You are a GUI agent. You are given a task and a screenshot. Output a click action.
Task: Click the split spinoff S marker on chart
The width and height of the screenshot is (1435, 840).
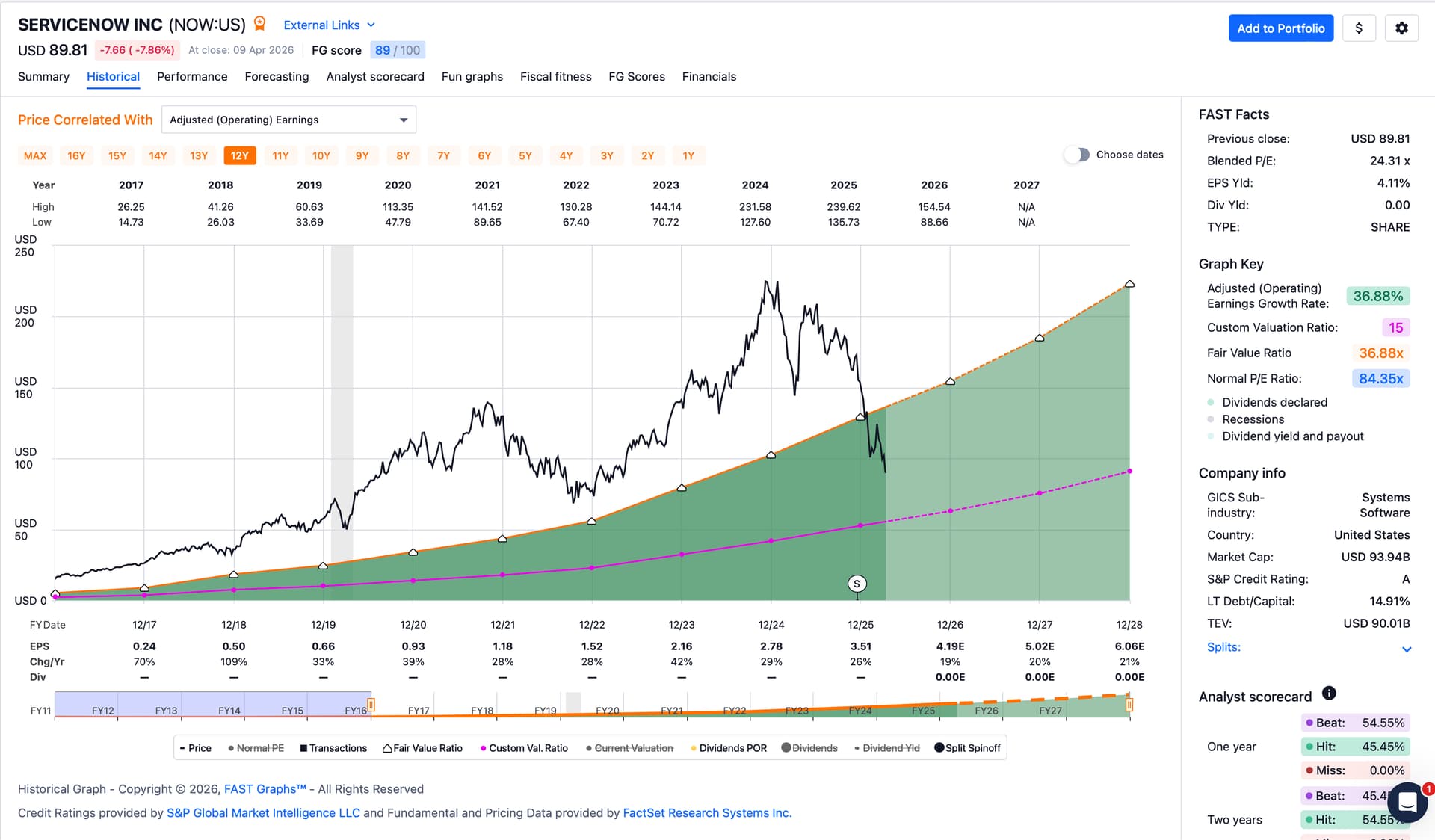point(857,584)
